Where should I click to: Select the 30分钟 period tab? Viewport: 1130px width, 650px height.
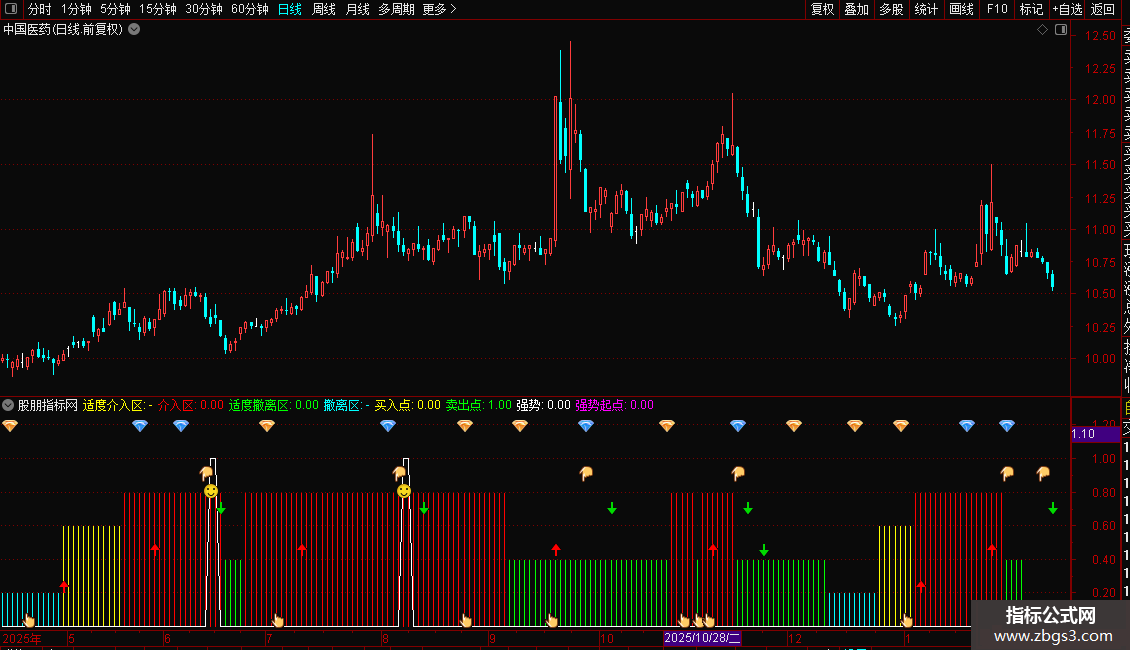(204, 9)
